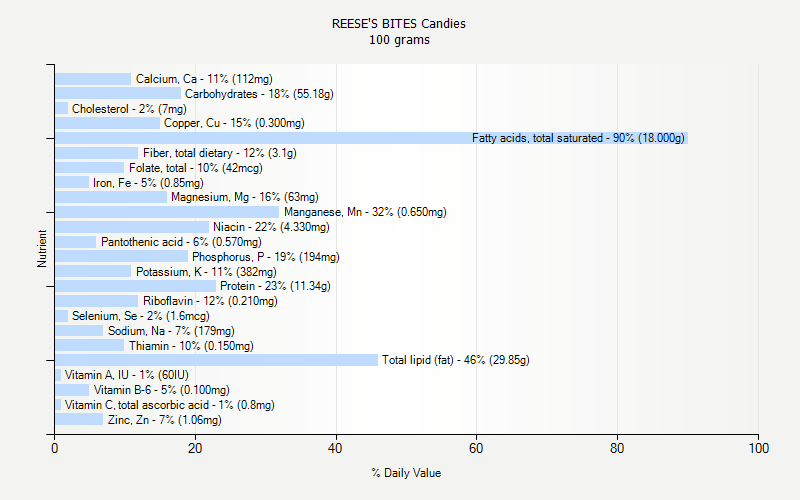The image size is (800, 500).
Task: Click the Thiamin bar
Action: pyautogui.click(x=90, y=345)
